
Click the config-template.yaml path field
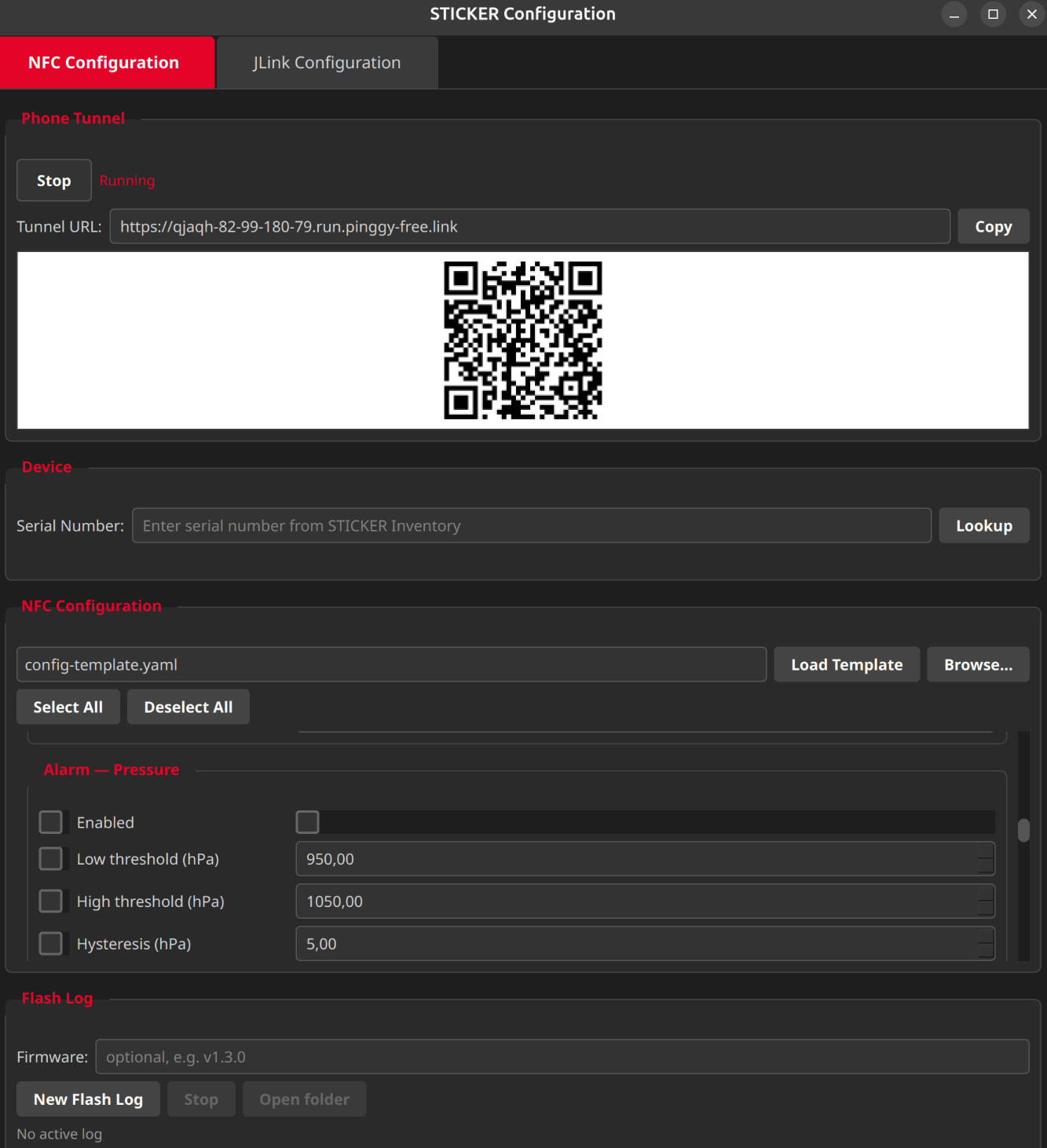click(x=391, y=665)
